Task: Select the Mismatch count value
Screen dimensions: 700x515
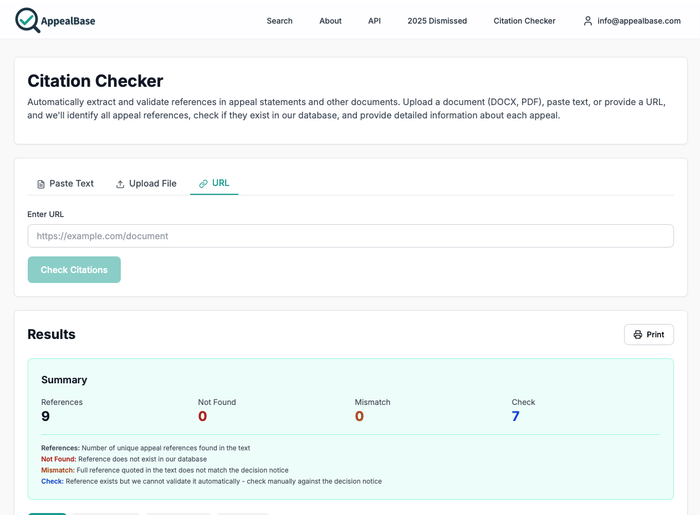Action: (359, 416)
